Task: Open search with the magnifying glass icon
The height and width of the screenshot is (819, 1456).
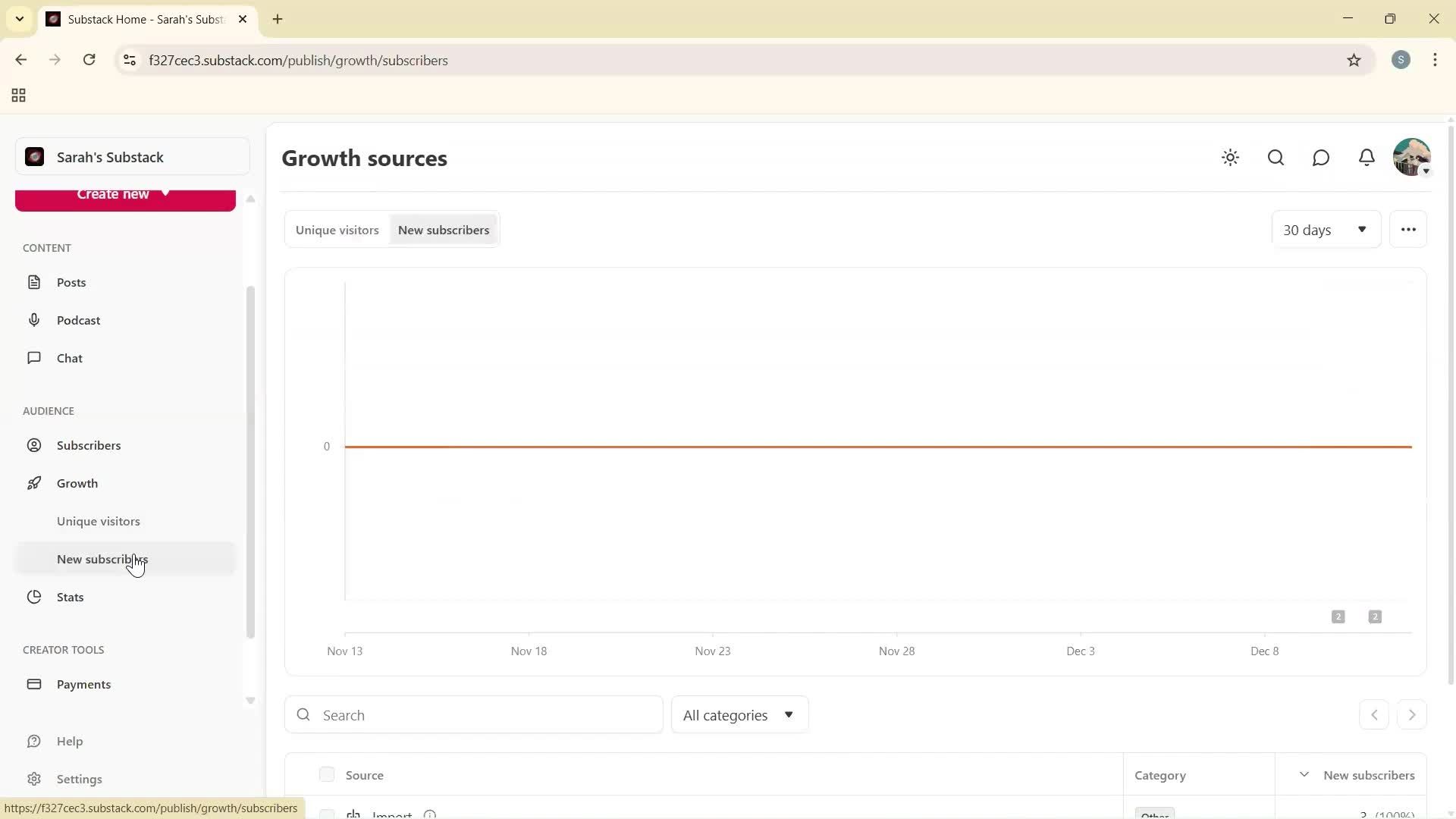Action: [x=1276, y=158]
